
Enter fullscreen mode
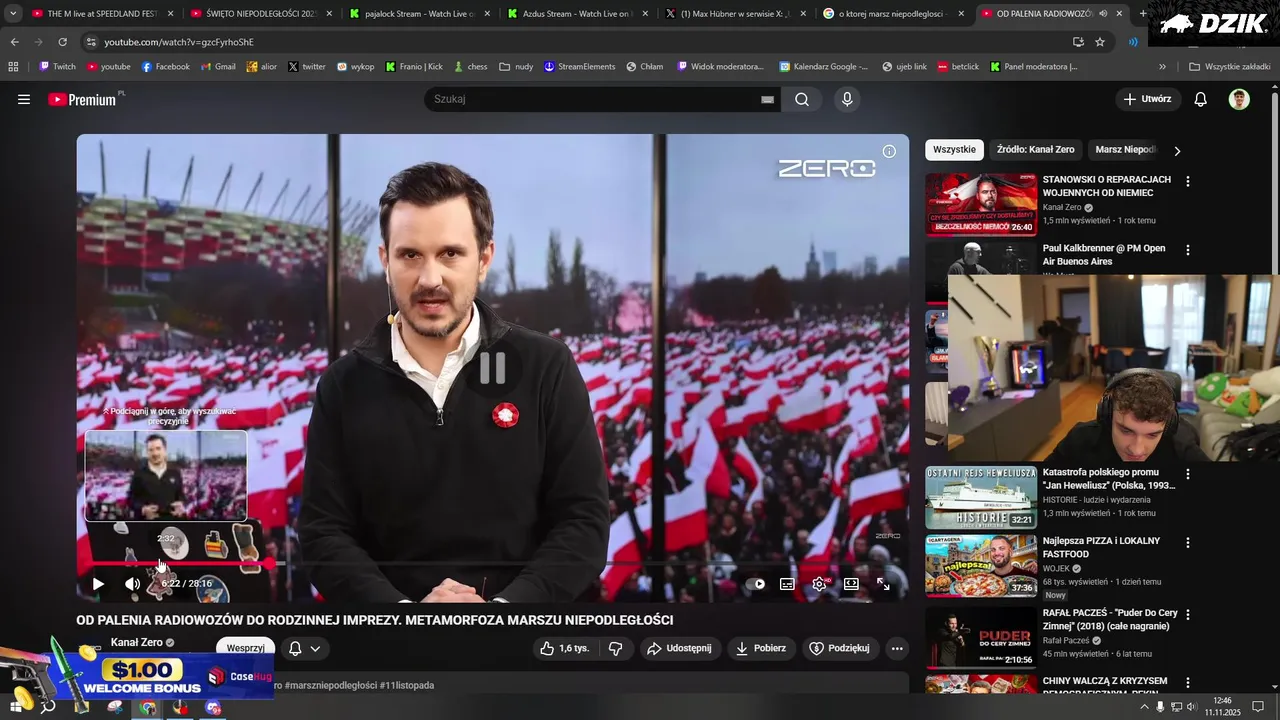883,584
